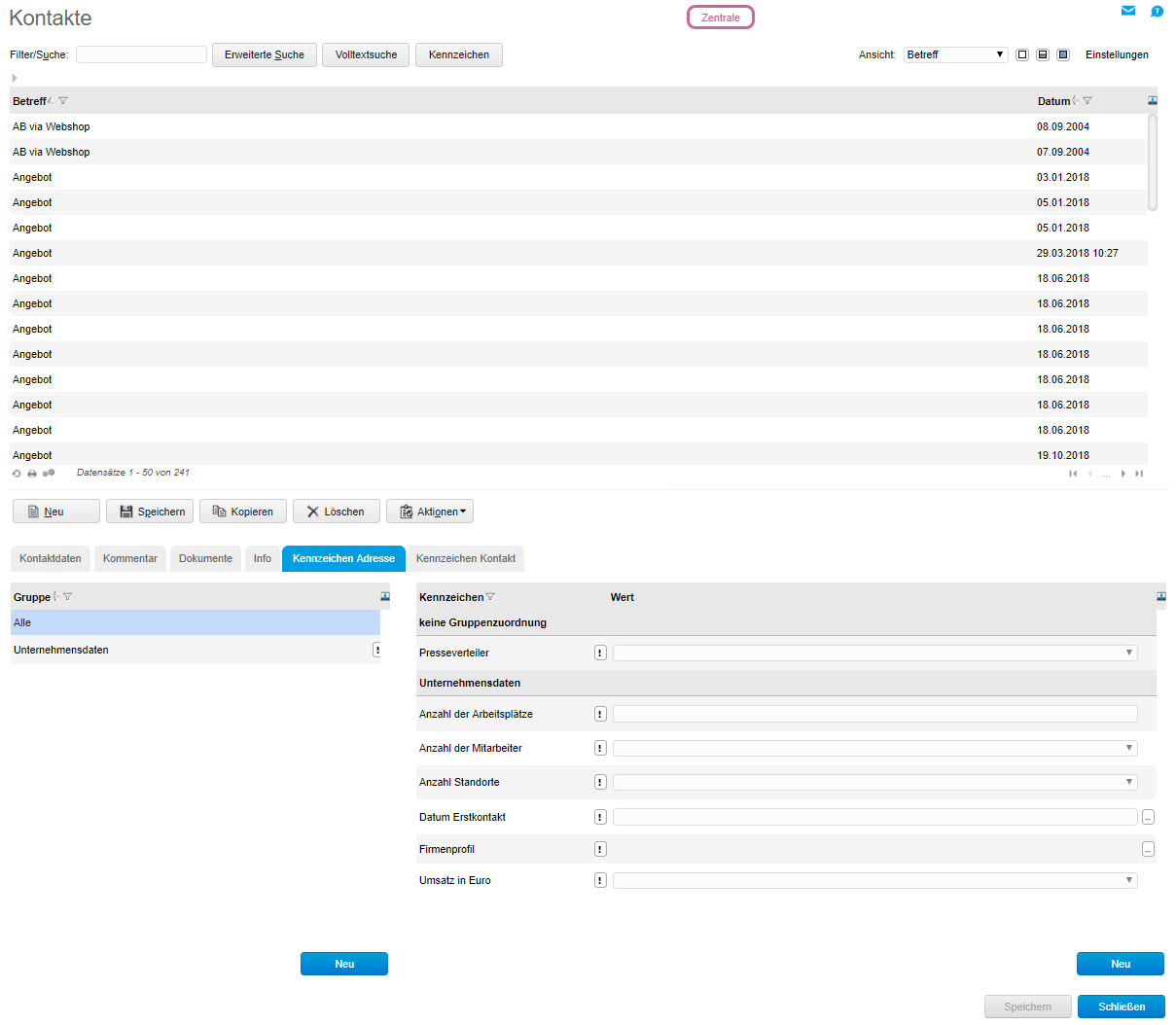Click the refresh icon below the list

pyautogui.click(x=17, y=474)
